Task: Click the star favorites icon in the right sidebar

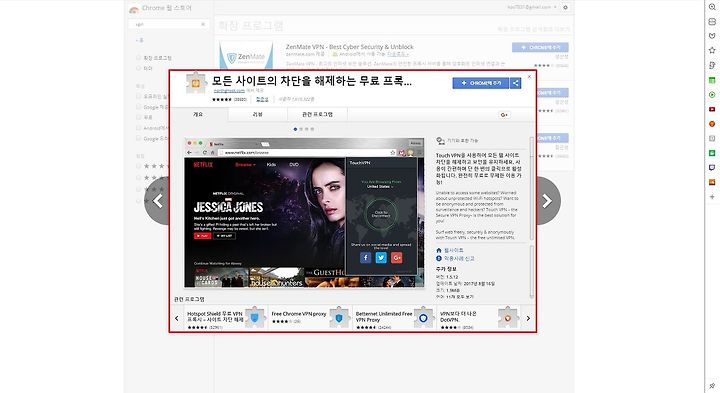Action: tap(712, 50)
